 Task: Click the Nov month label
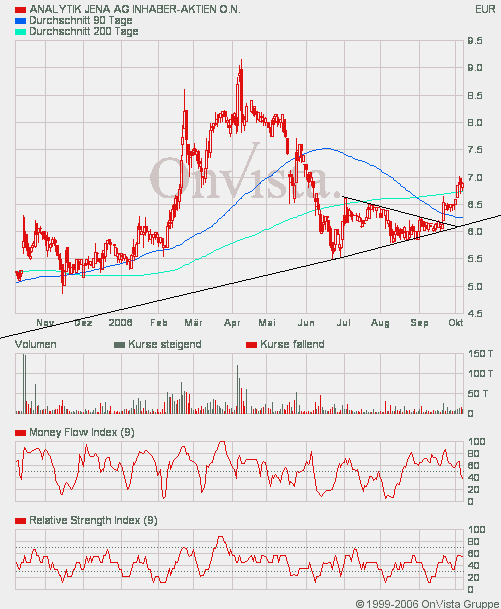(x=45, y=323)
